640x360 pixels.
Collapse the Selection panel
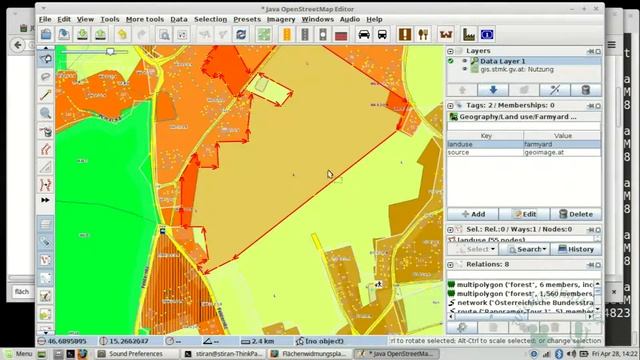coord(450,230)
